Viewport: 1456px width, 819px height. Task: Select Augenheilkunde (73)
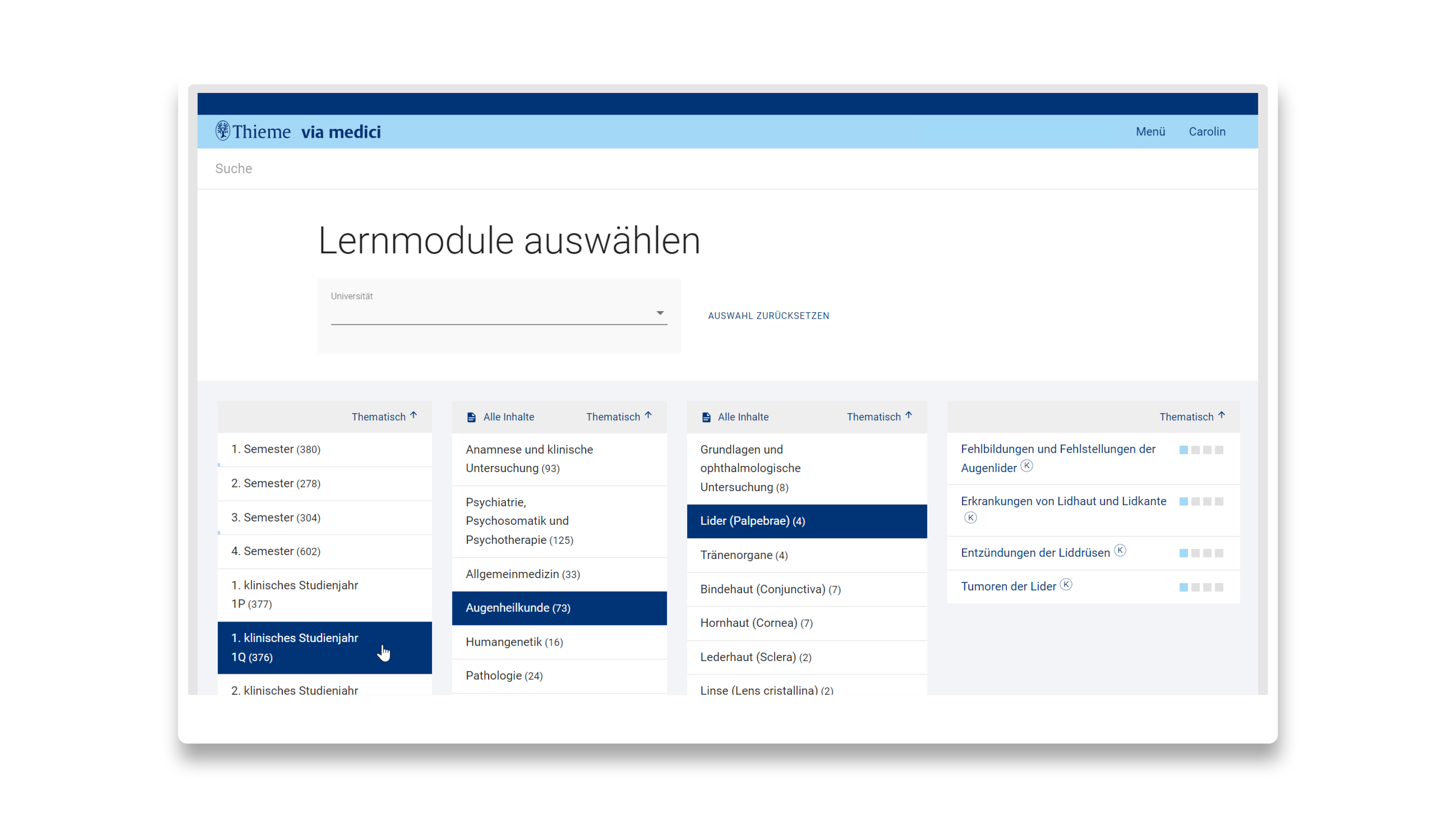559,608
